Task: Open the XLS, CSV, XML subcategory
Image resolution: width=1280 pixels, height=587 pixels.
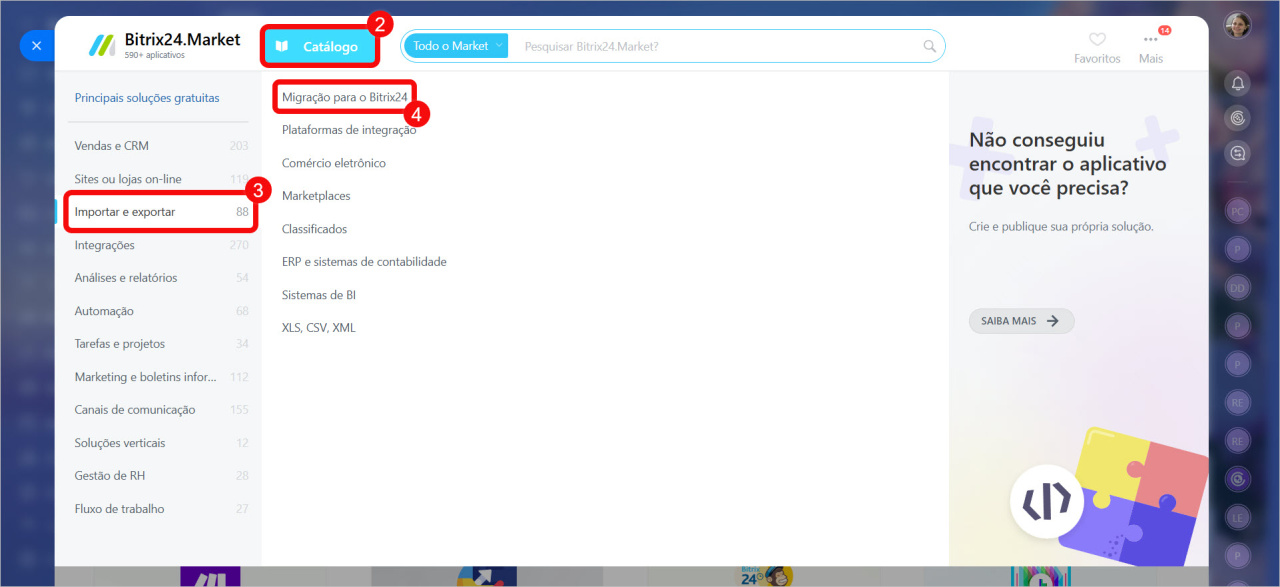Action: pos(319,328)
